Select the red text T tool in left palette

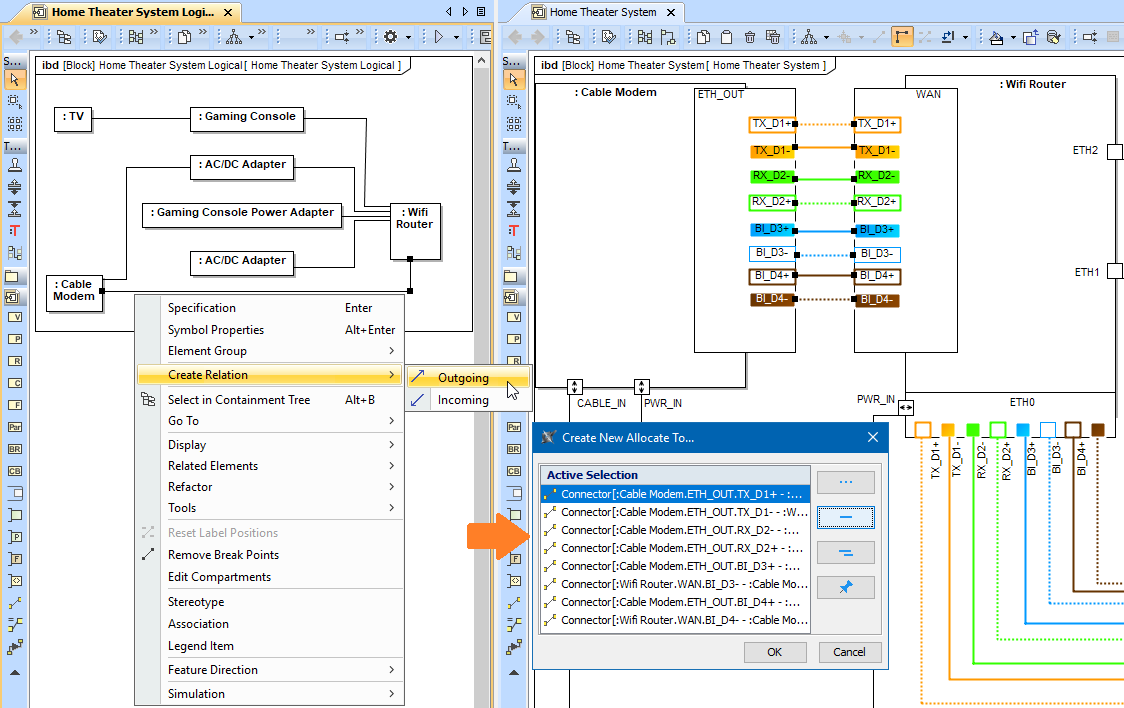click(x=14, y=230)
